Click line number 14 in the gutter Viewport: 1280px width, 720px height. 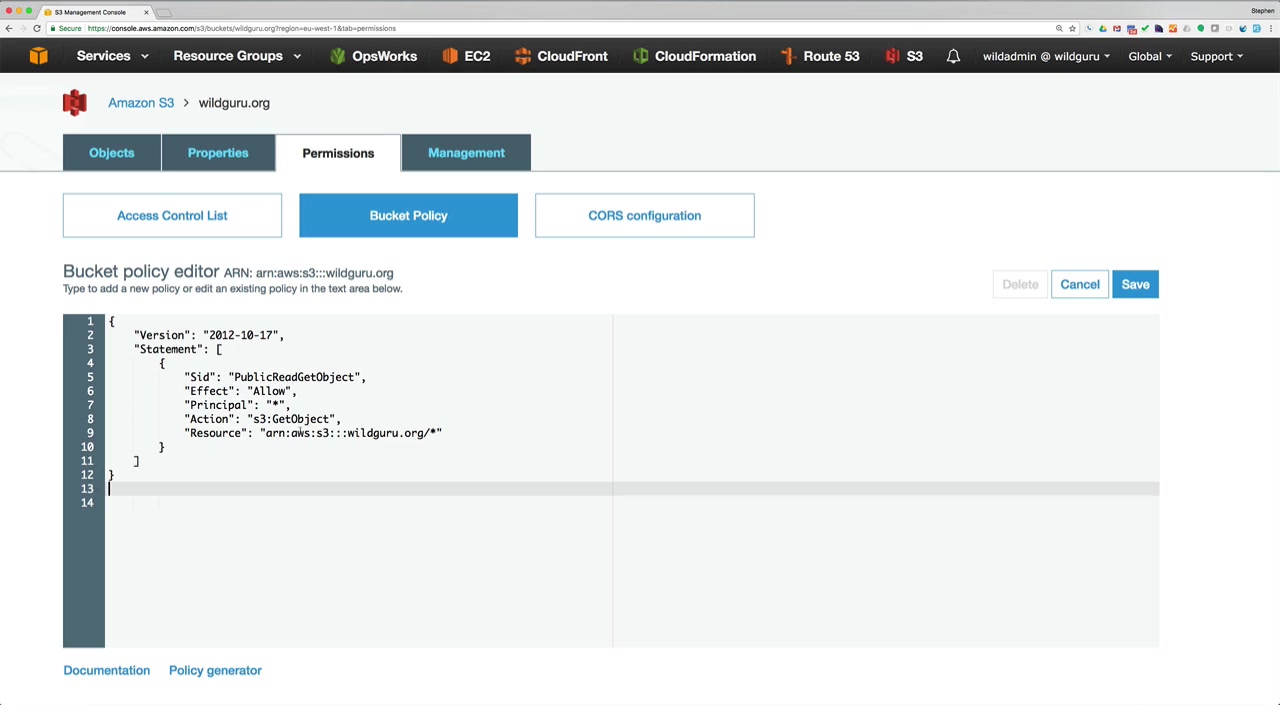(x=88, y=503)
